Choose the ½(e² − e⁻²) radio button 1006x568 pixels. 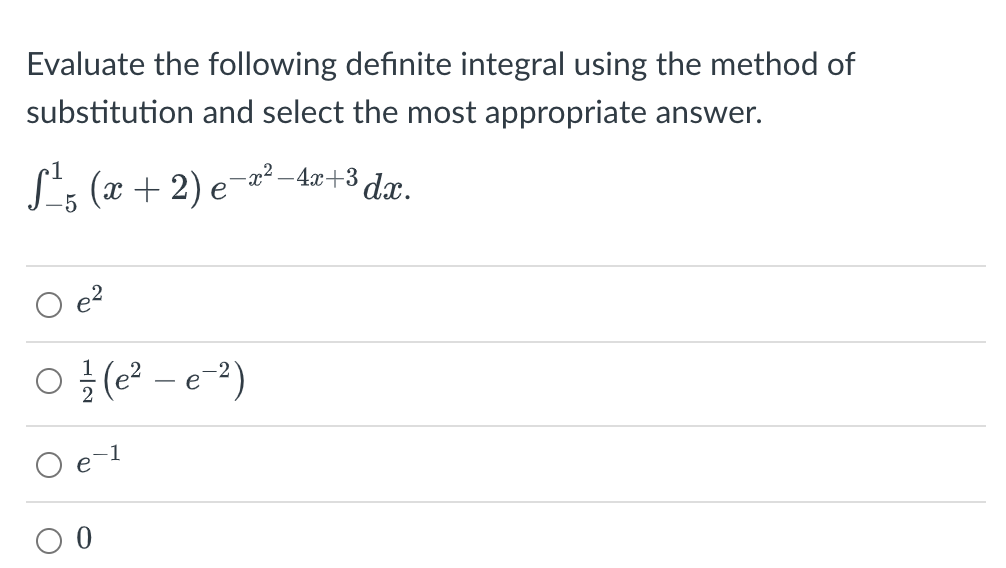(49, 381)
